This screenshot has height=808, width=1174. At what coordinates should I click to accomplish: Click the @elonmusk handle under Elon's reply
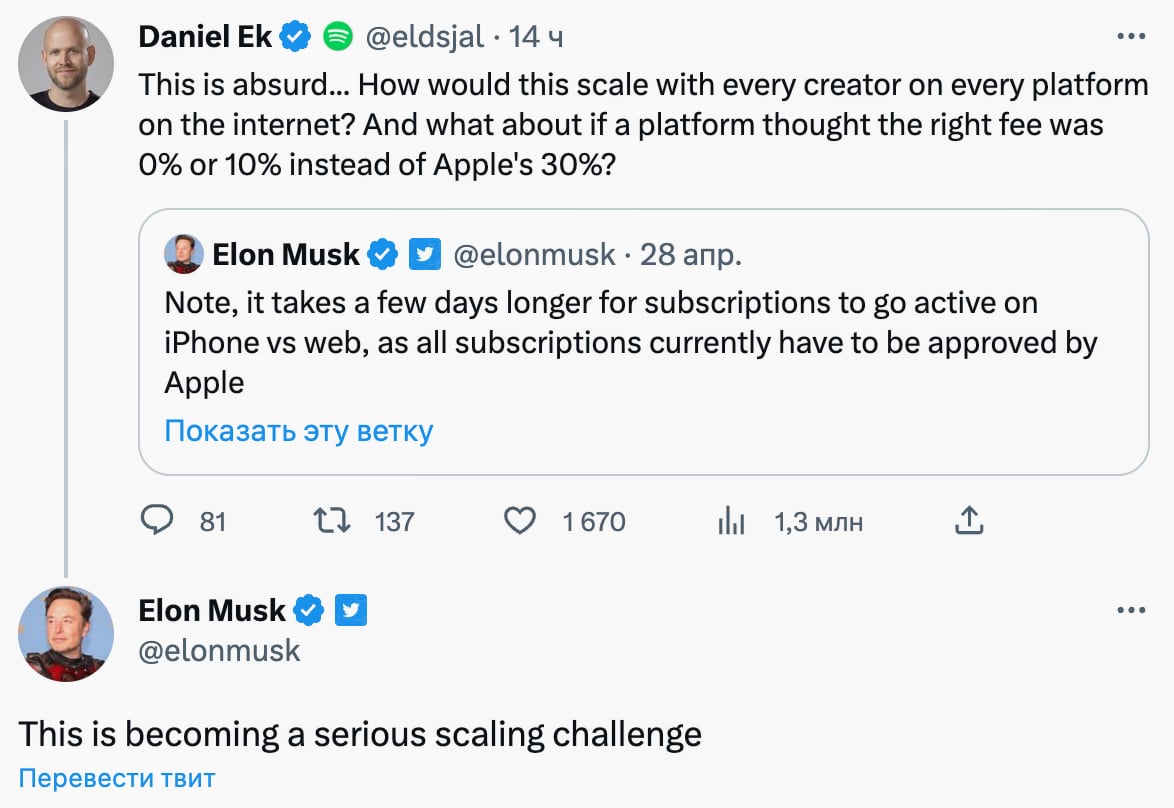[x=219, y=650]
